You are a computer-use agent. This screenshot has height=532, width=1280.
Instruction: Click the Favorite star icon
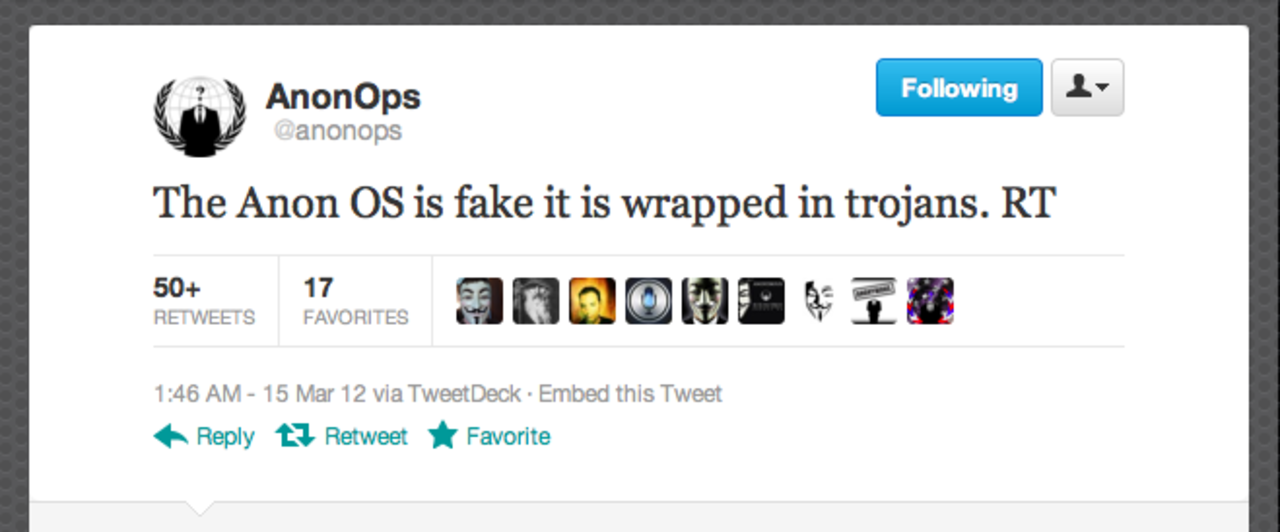coord(443,436)
